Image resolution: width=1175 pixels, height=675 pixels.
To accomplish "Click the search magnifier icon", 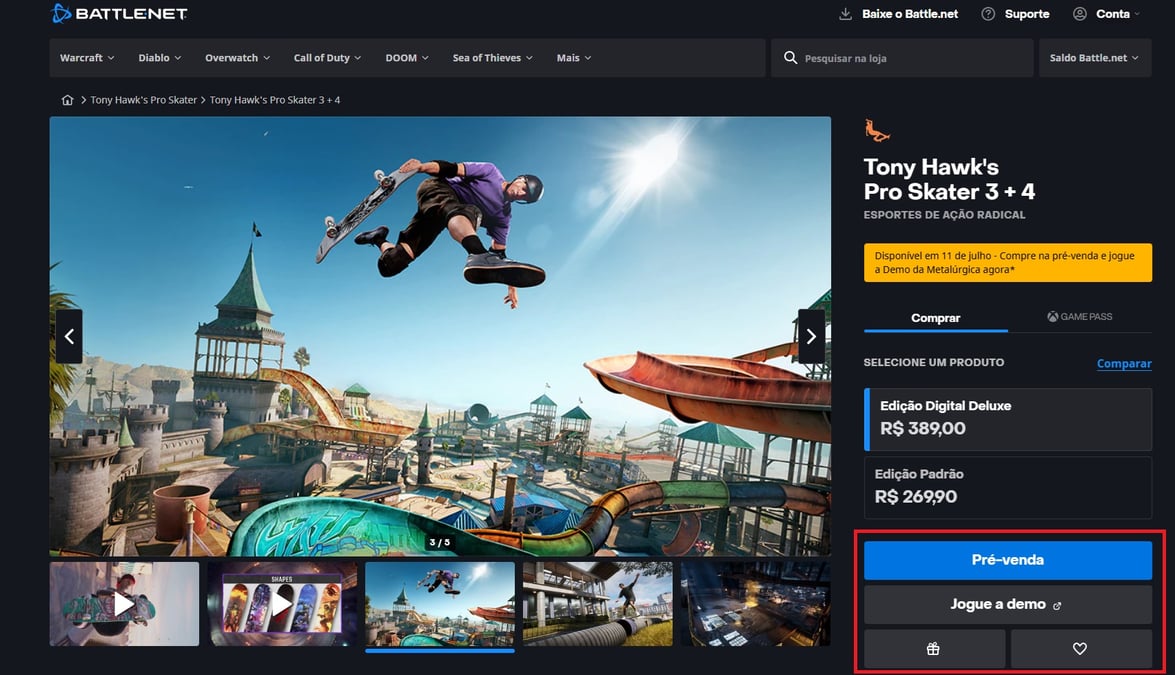I will point(791,58).
